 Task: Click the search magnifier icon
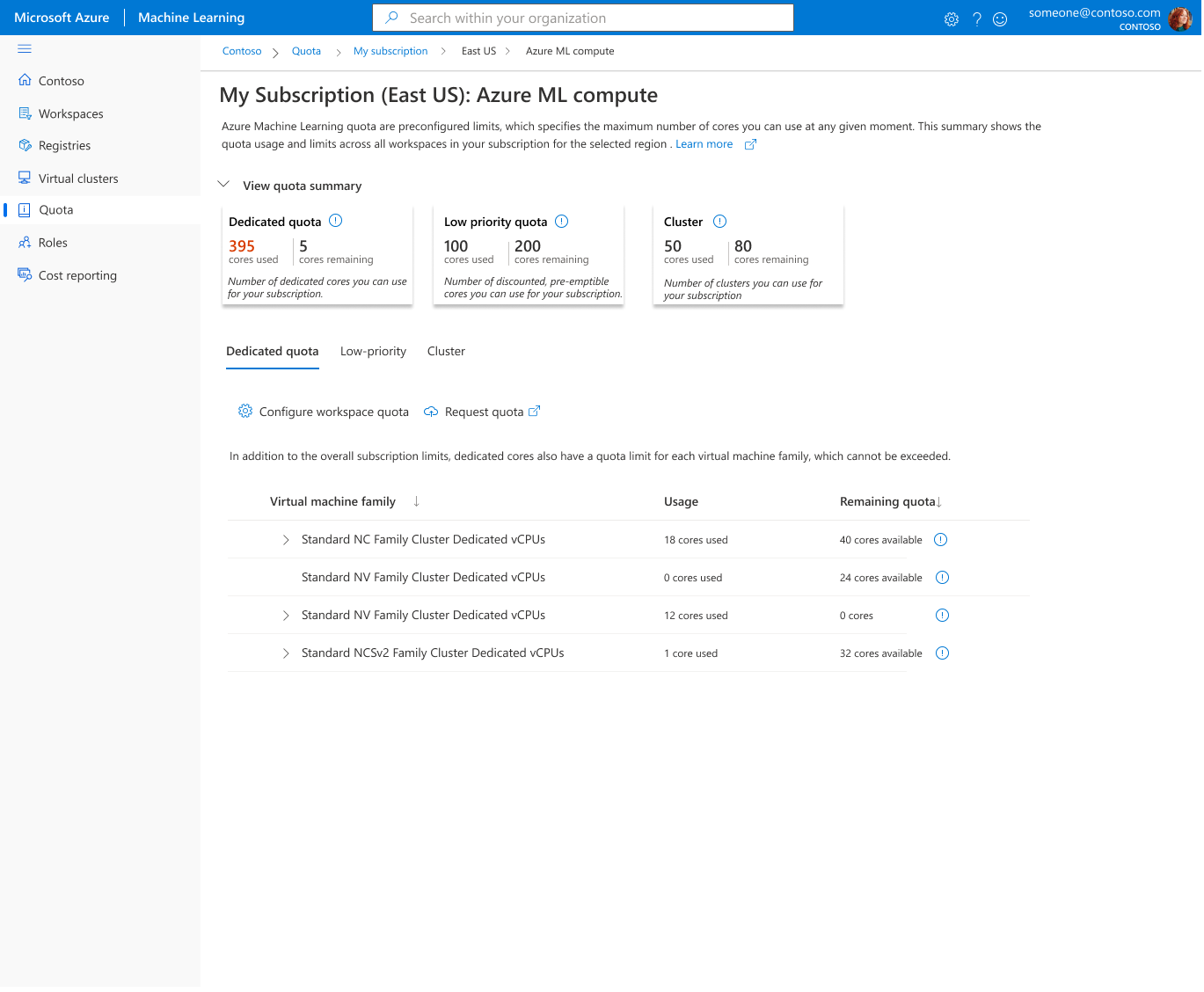391,18
